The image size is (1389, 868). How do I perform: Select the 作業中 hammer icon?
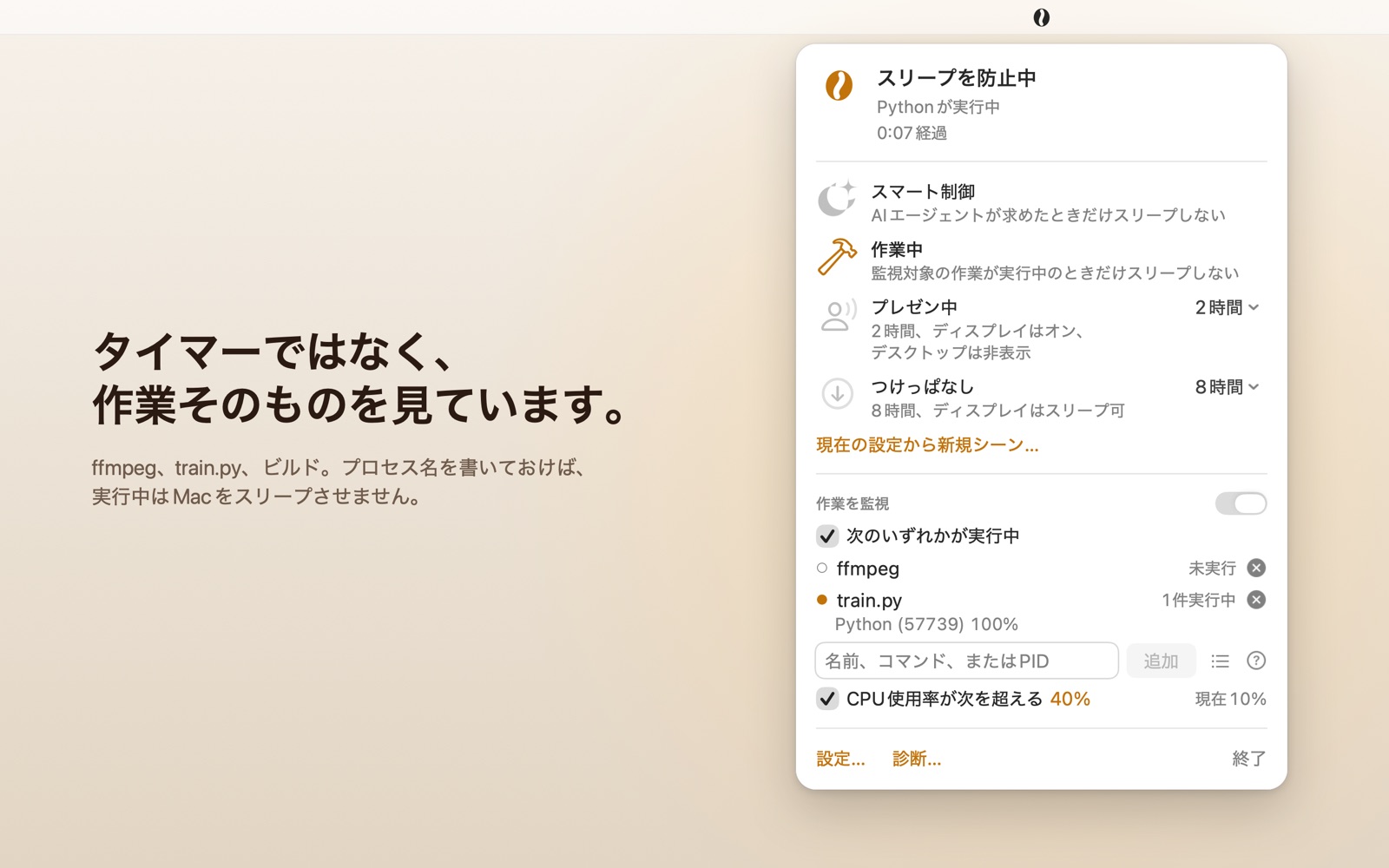tap(837, 257)
